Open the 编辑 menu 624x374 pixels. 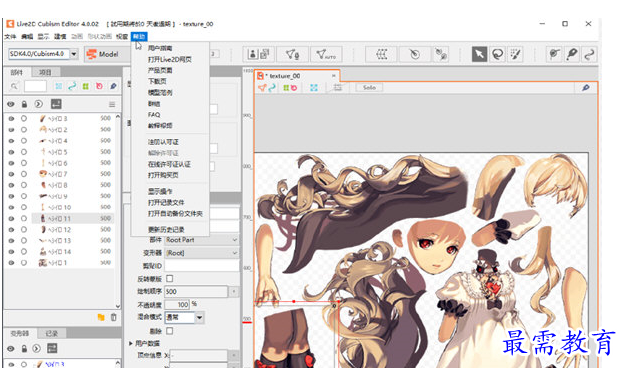(27, 37)
